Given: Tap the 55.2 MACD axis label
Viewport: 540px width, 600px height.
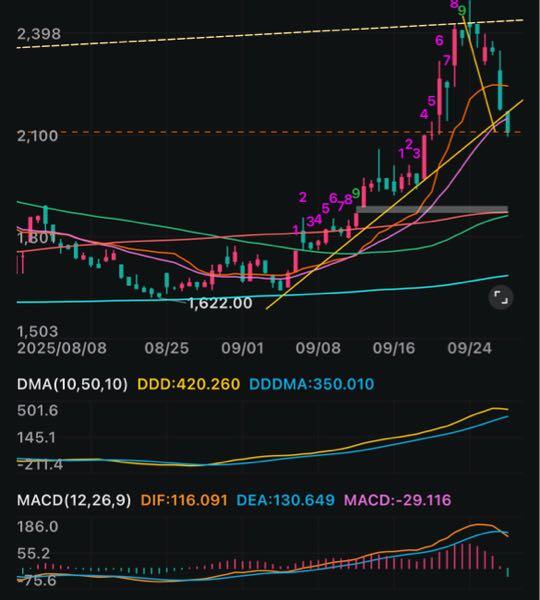Looking at the screenshot, I should (34, 554).
